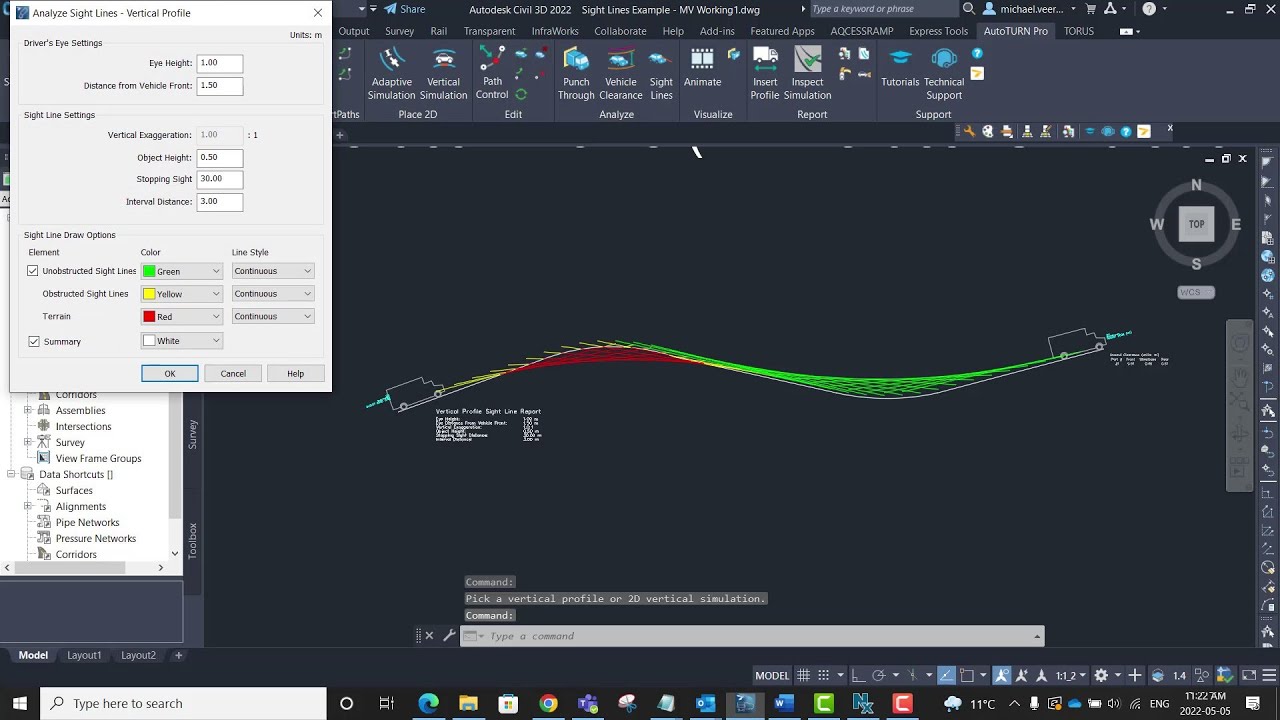Click the command line customize wrench icon
Image resolution: width=1280 pixels, height=720 pixels.
[449, 635]
